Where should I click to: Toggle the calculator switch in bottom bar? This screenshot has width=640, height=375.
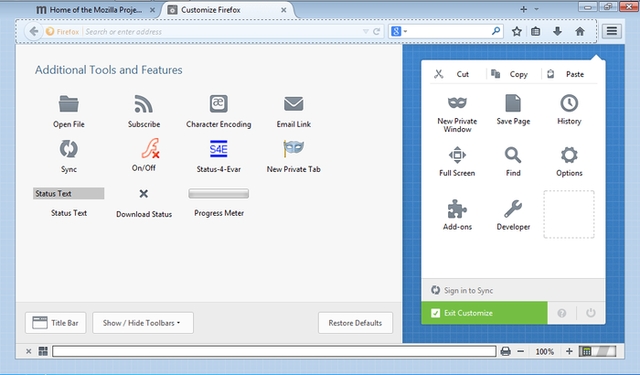click(598, 351)
